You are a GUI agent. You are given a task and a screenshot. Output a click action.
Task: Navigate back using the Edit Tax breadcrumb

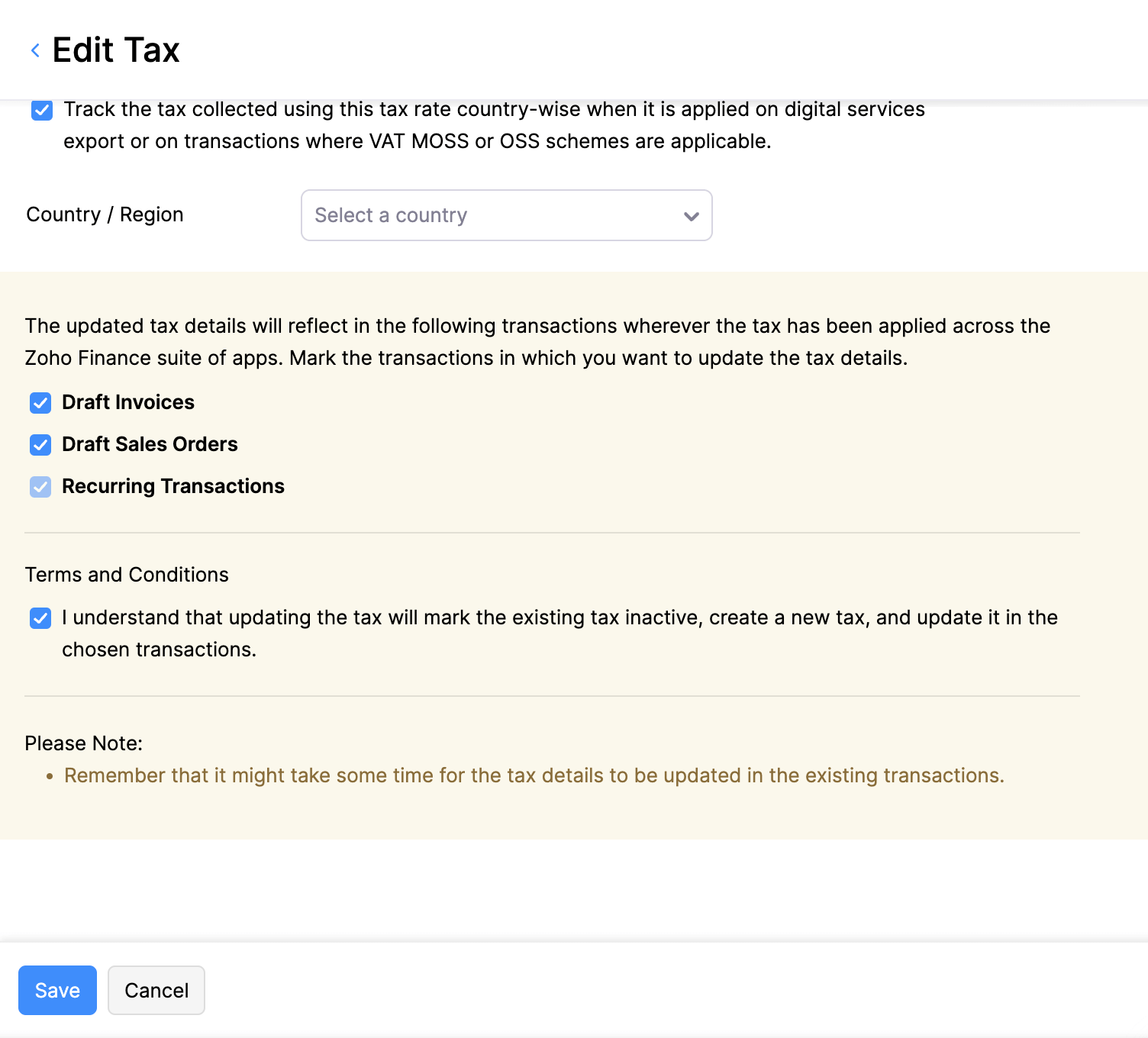(35, 50)
